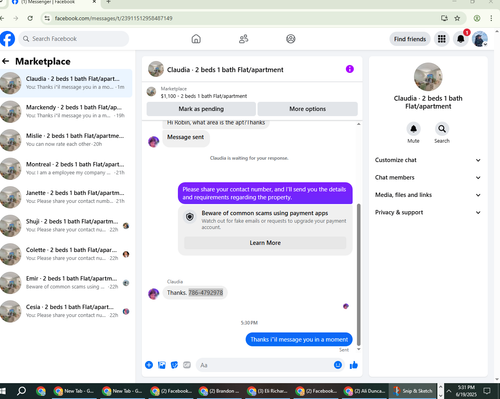Open Snip & Sketch in taskbar
Image resolution: width=500 pixels, height=399 pixels.
413,391
